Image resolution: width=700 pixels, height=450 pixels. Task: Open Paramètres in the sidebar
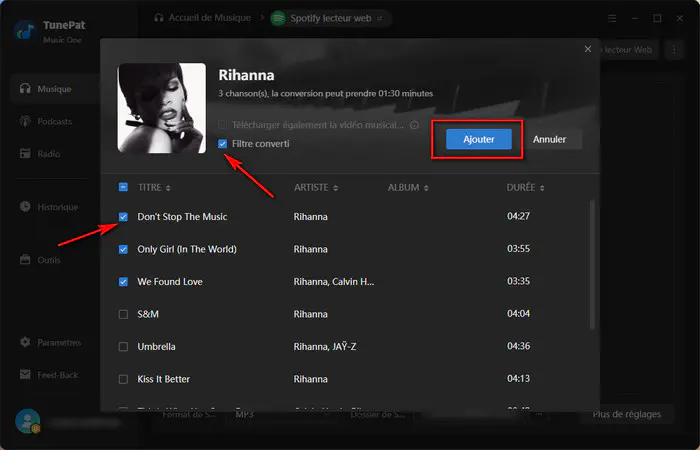pyautogui.click(x=59, y=342)
